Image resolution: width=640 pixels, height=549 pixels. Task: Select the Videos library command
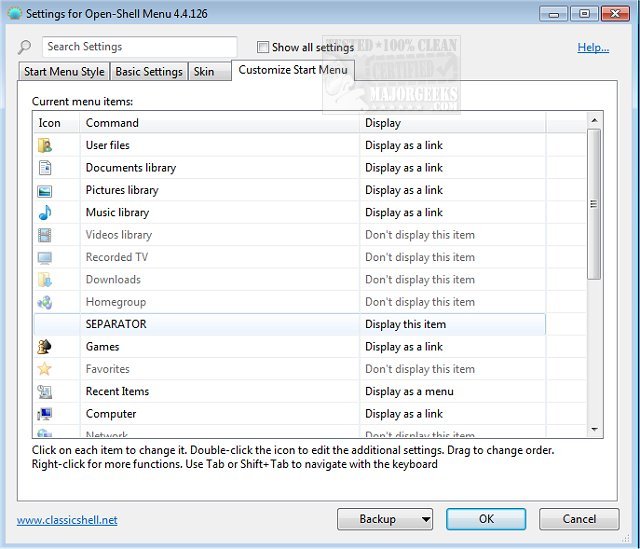(119, 235)
